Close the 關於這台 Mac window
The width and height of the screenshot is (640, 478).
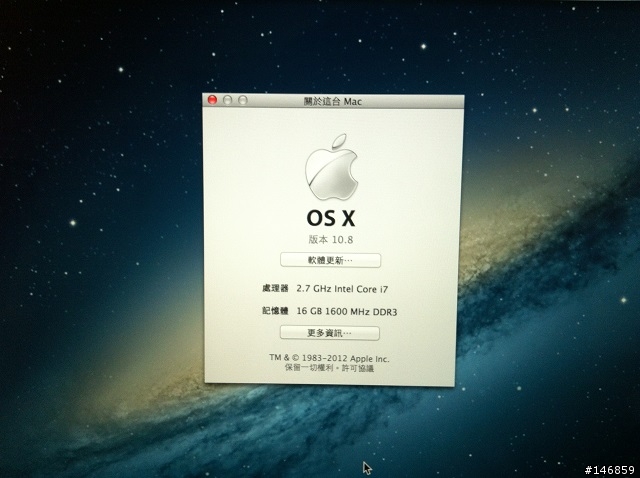(212, 100)
